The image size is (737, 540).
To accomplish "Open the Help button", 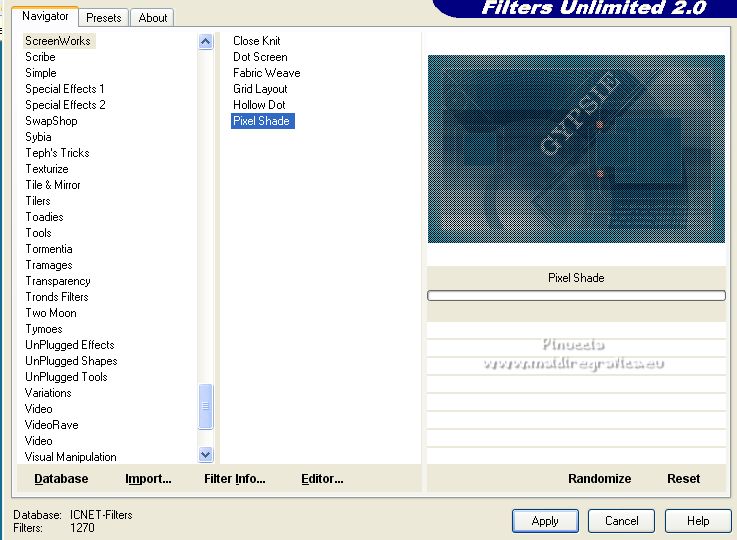I will 698,521.
